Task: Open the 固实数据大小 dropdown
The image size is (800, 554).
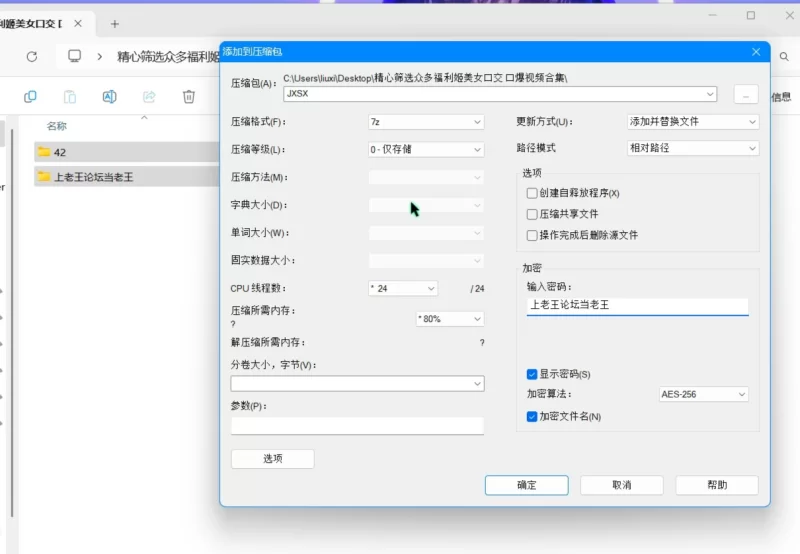Action: point(426,261)
